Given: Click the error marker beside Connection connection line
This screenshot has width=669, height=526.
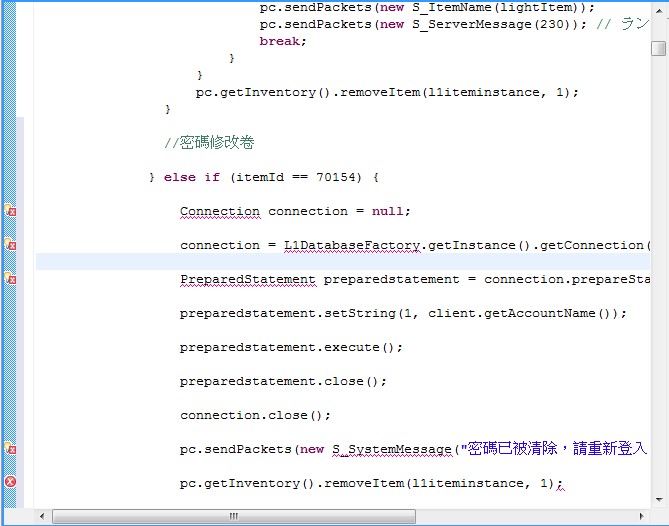Looking at the screenshot, I should [10, 210].
